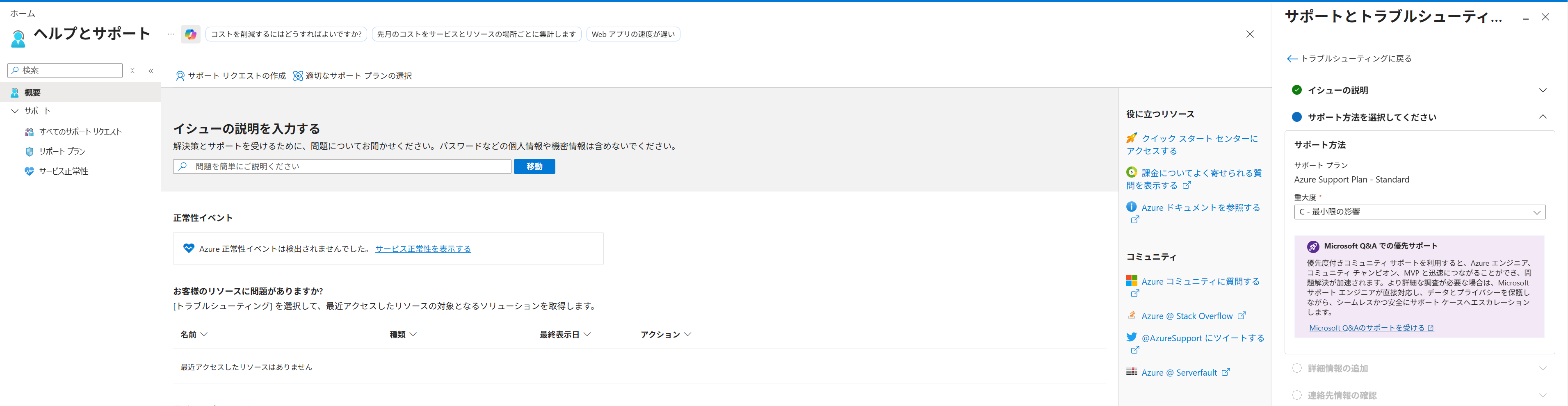Collapse the sidebar menu with double chevron
Screen dimensions: 1568x406
click(x=151, y=71)
